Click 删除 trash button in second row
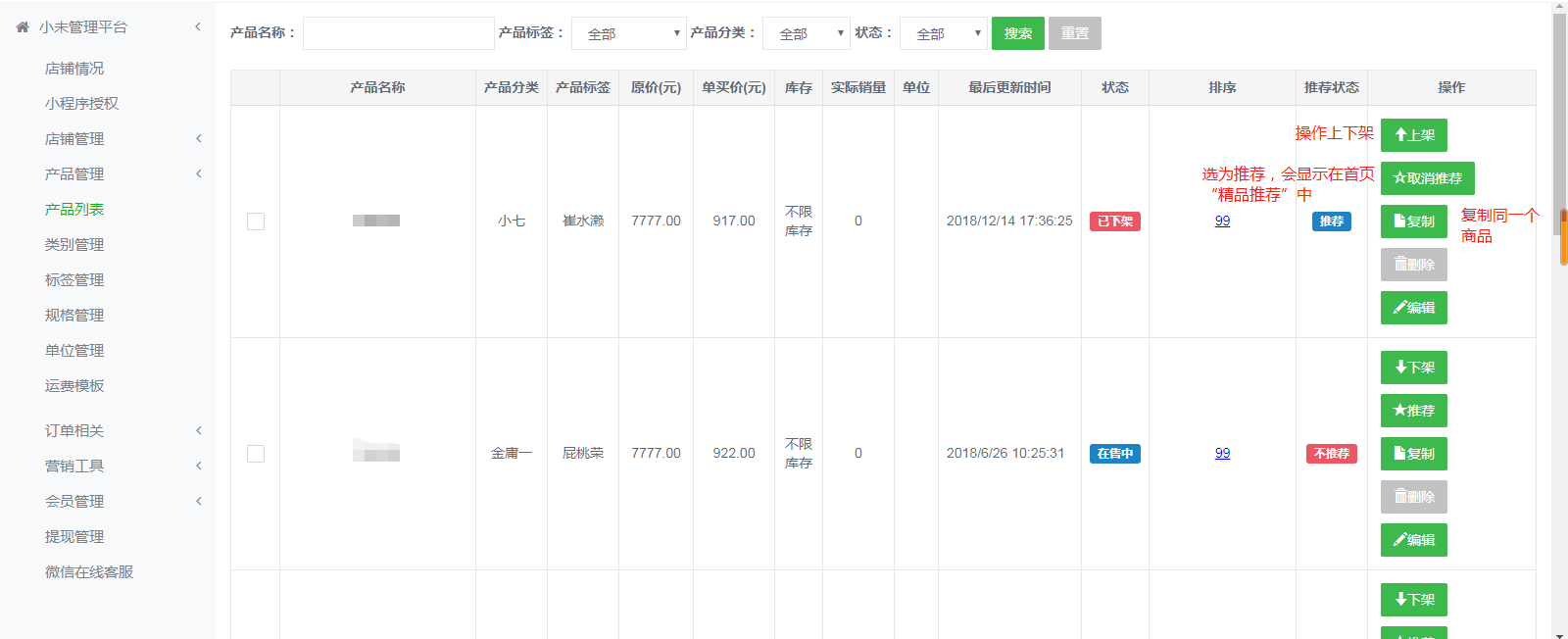1568x639 pixels. [1413, 497]
